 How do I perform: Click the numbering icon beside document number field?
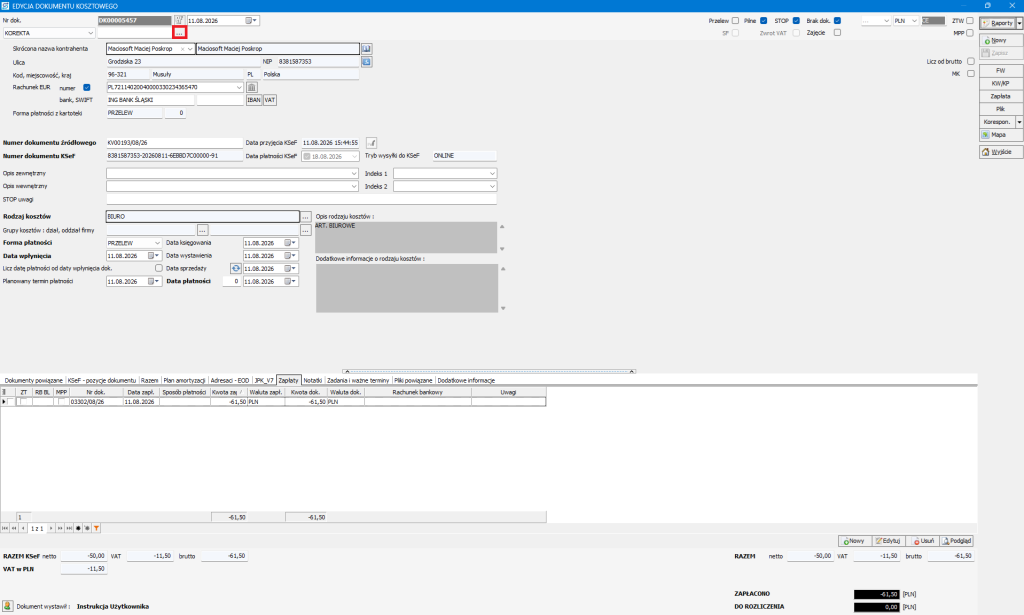click(x=179, y=20)
